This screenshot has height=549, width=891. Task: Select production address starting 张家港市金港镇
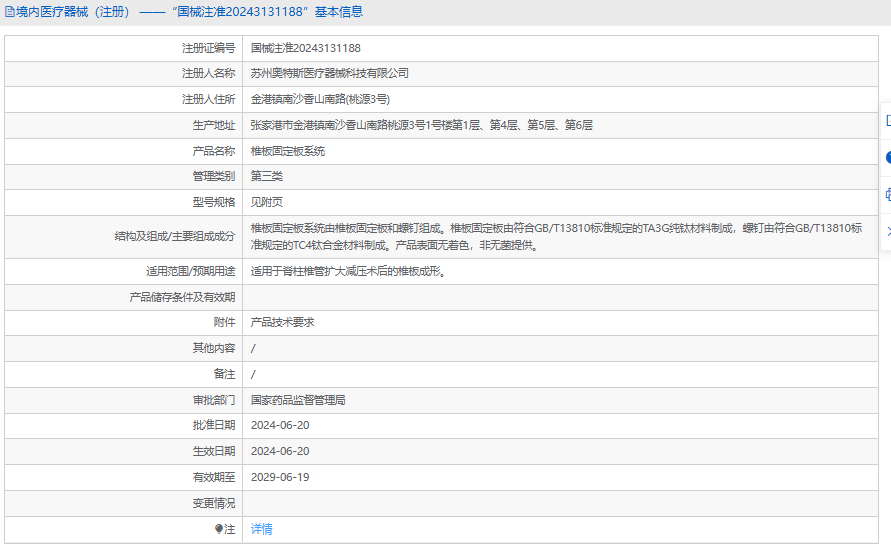[x=422, y=125]
